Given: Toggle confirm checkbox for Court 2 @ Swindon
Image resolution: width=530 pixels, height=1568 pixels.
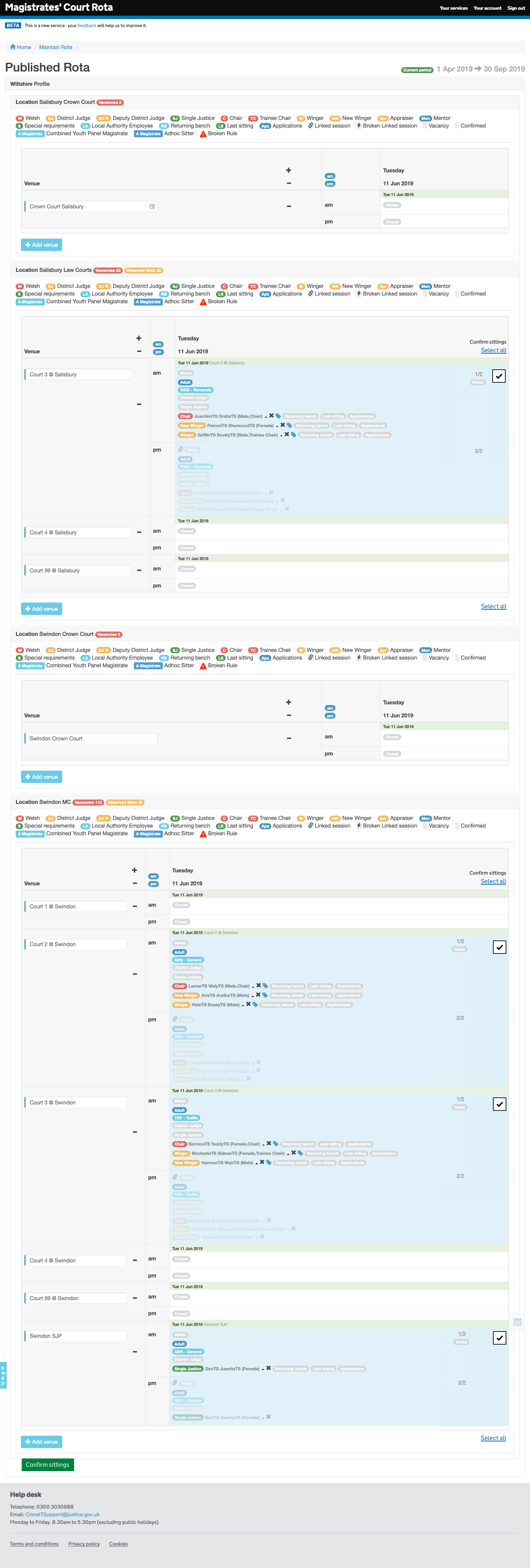Looking at the screenshot, I should 499,947.
